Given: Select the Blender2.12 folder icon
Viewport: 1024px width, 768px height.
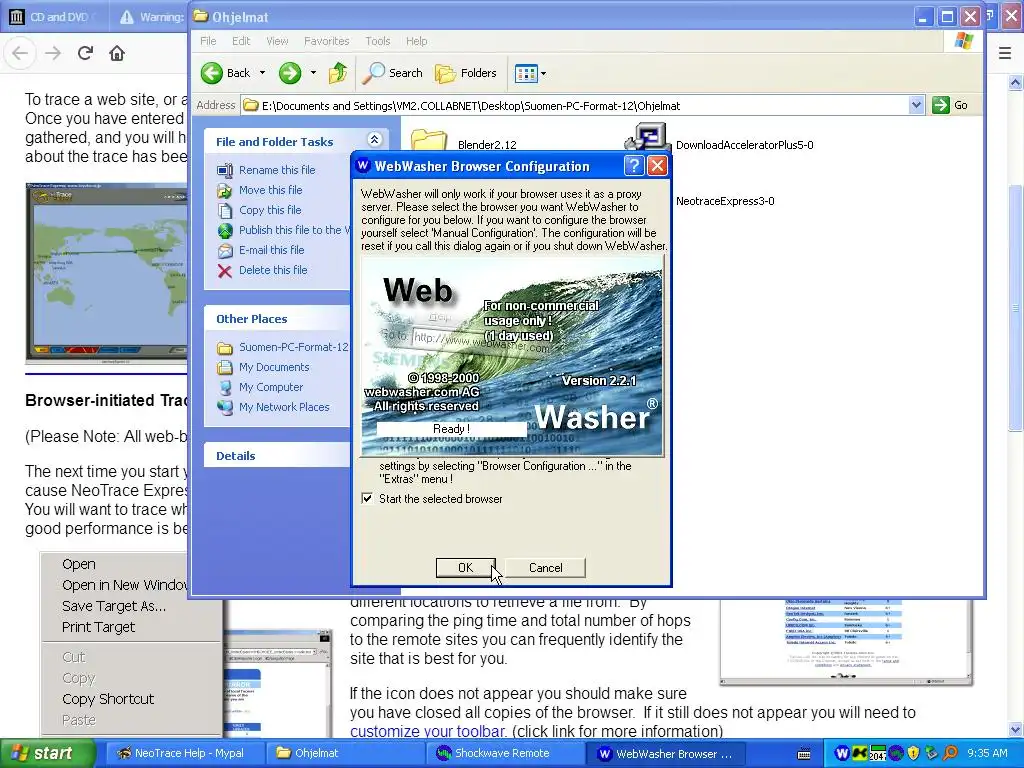Looking at the screenshot, I should click(428, 140).
